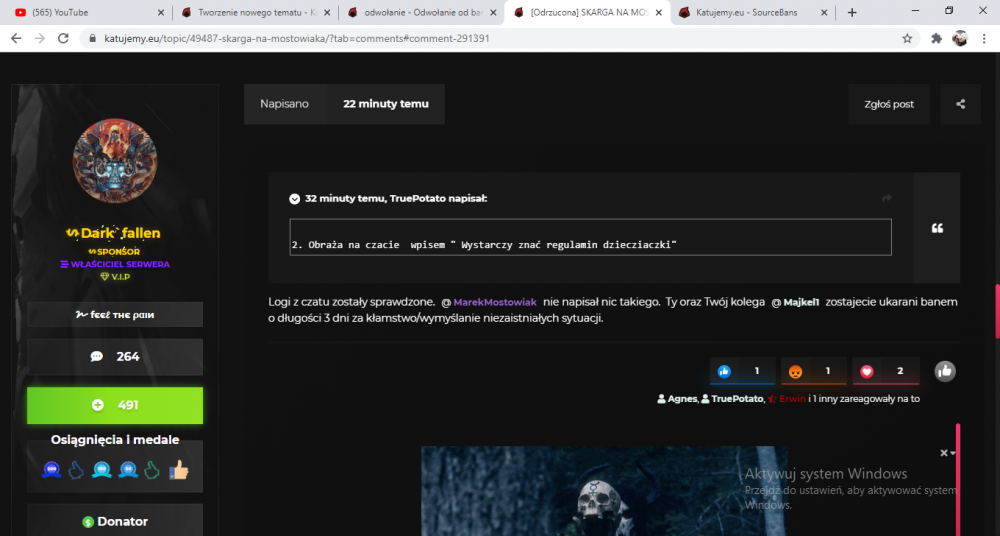Close the SKARGA NA MOS tab
The height and width of the screenshot is (536, 1000).
pos(659,12)
